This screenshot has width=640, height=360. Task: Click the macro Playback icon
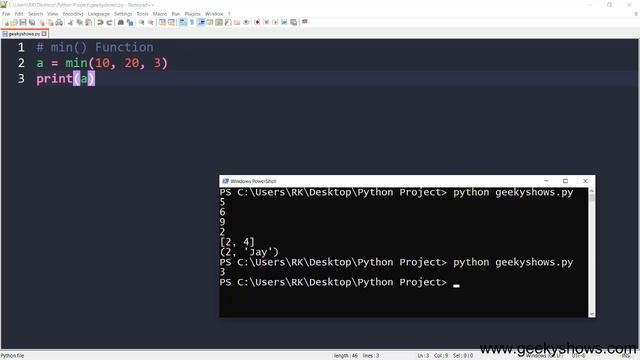pos(275,22)
